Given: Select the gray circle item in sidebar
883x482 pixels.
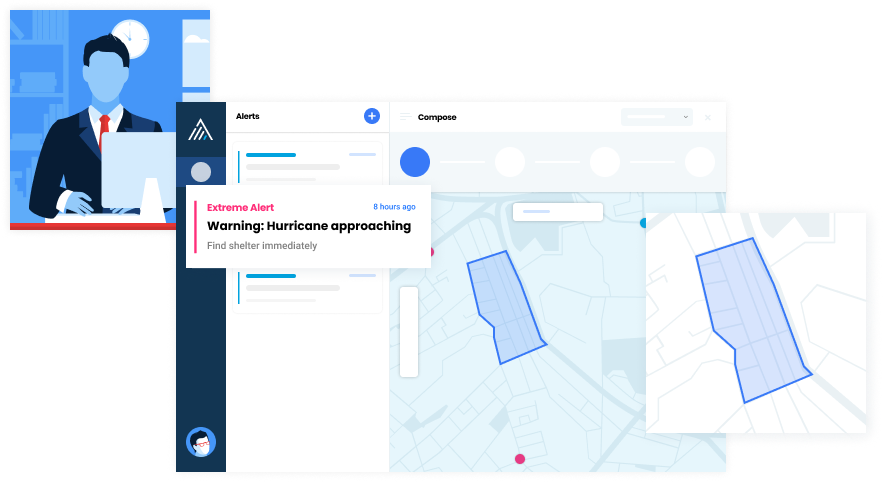Looking at the screenshot, I should point(201,172).
